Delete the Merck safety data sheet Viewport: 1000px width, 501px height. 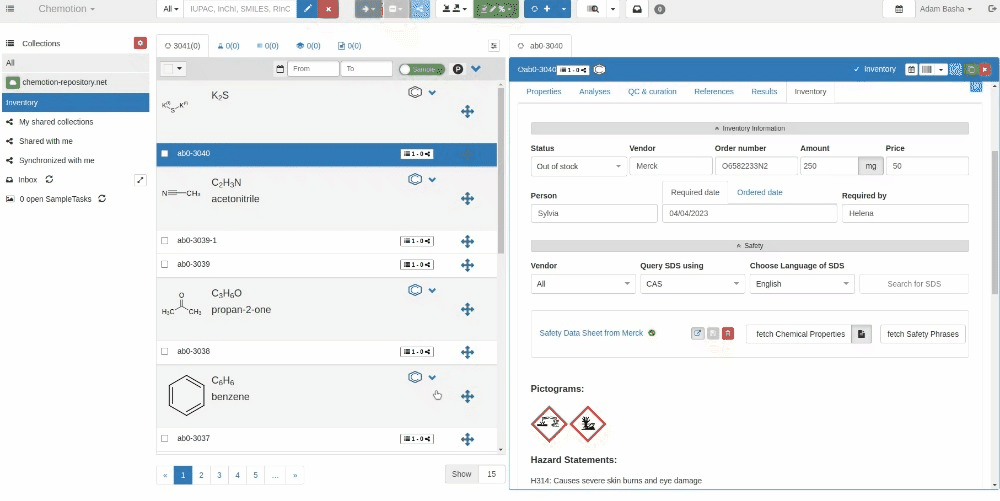(728, 333)
